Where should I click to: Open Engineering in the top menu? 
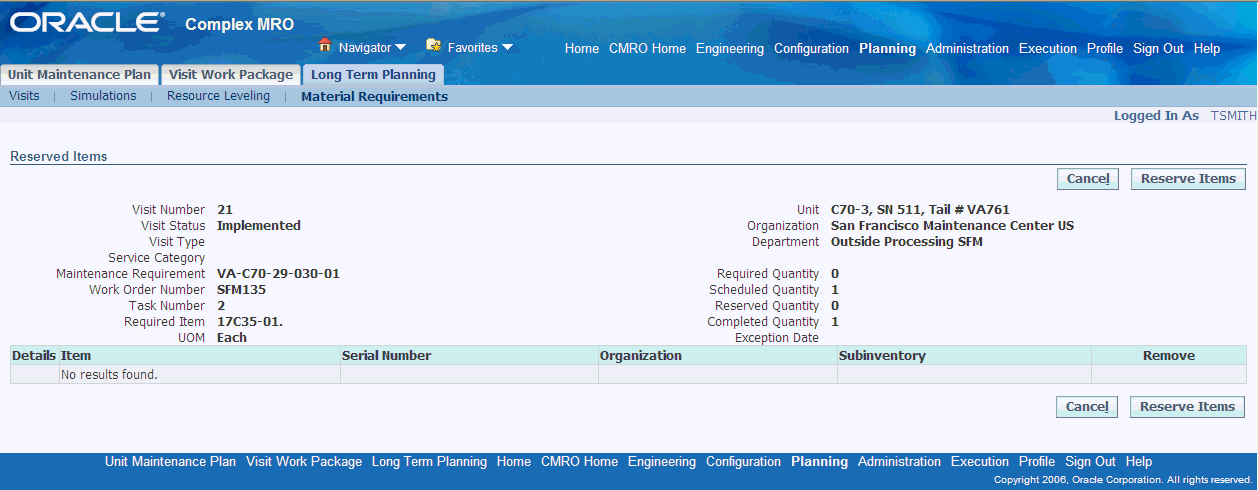click(x=730, y=48)
